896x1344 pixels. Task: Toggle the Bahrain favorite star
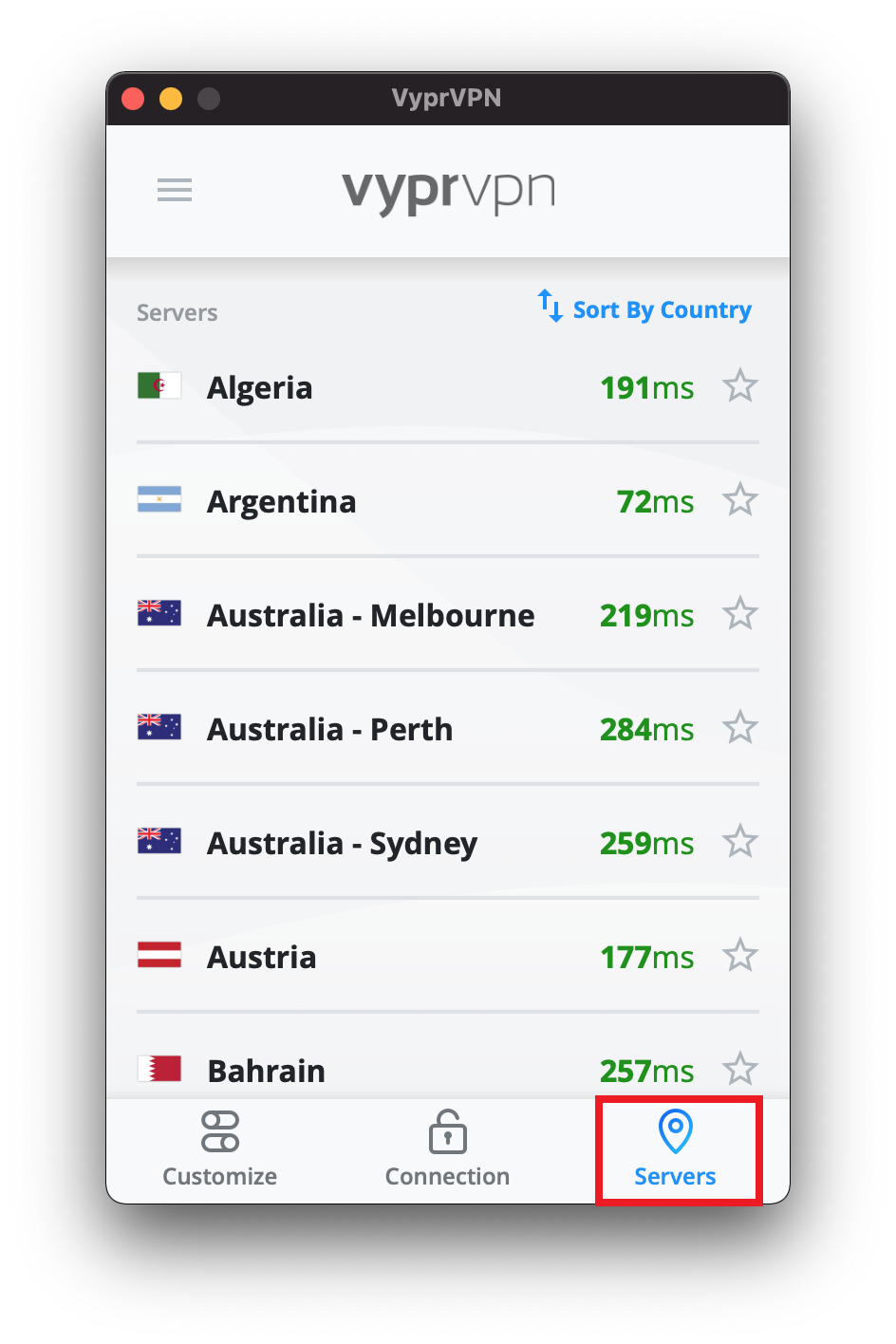click(740, 1070)
